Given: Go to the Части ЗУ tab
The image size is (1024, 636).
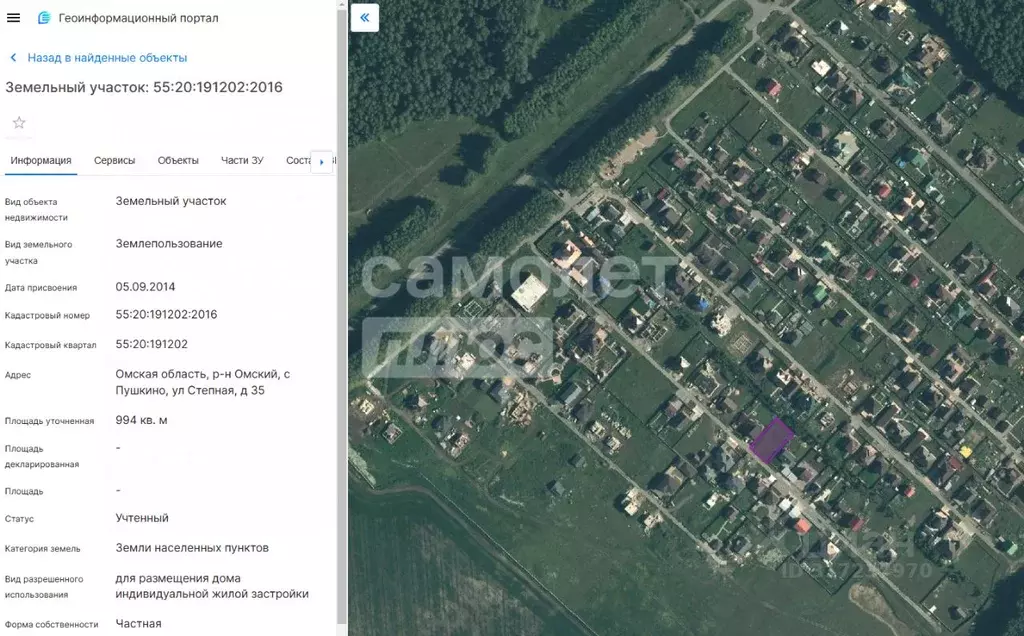Looking at the screenshot, I should pyautogui.click(x=242, y=161).
